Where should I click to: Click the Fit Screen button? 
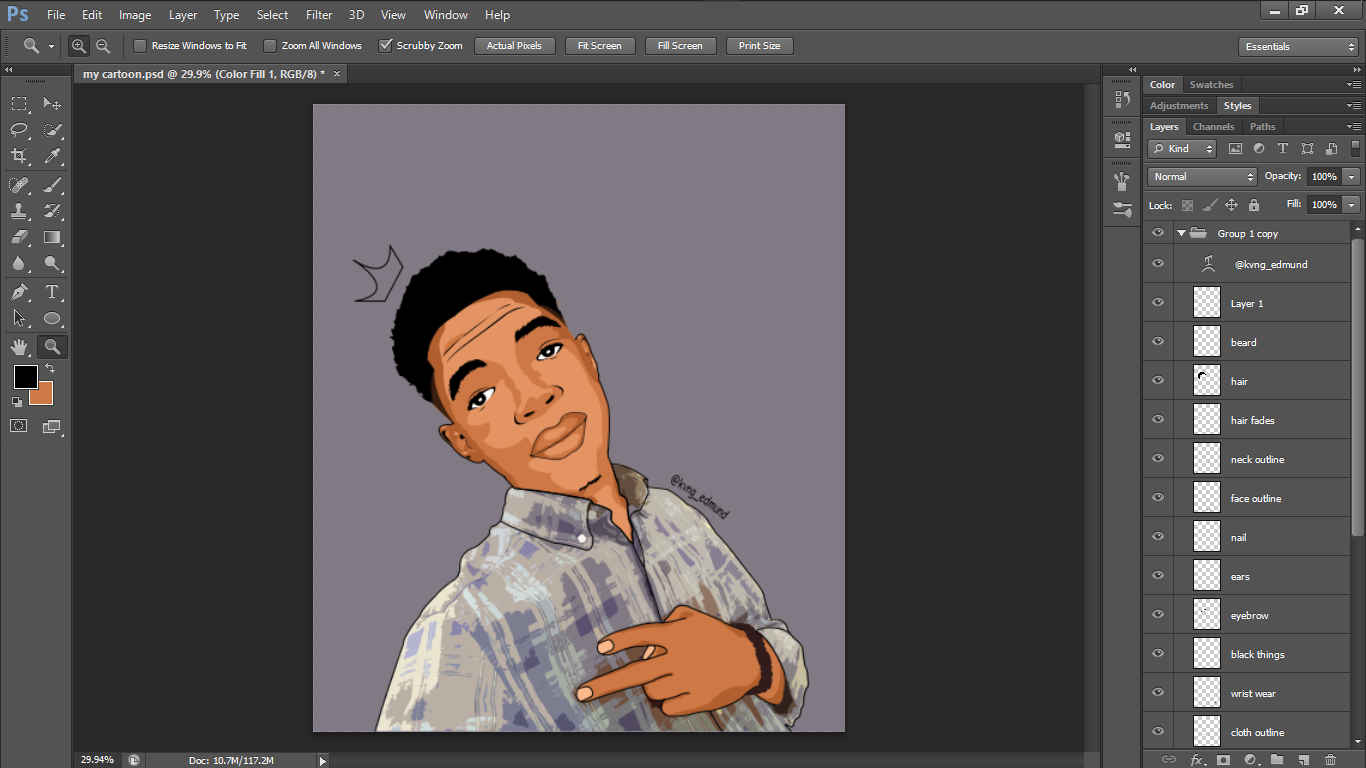coord(600,46)
